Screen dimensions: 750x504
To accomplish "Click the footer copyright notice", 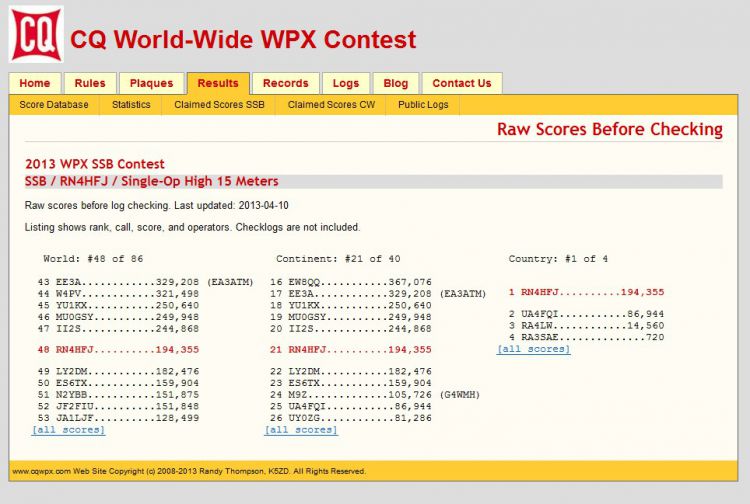I will tap(189, 471).
